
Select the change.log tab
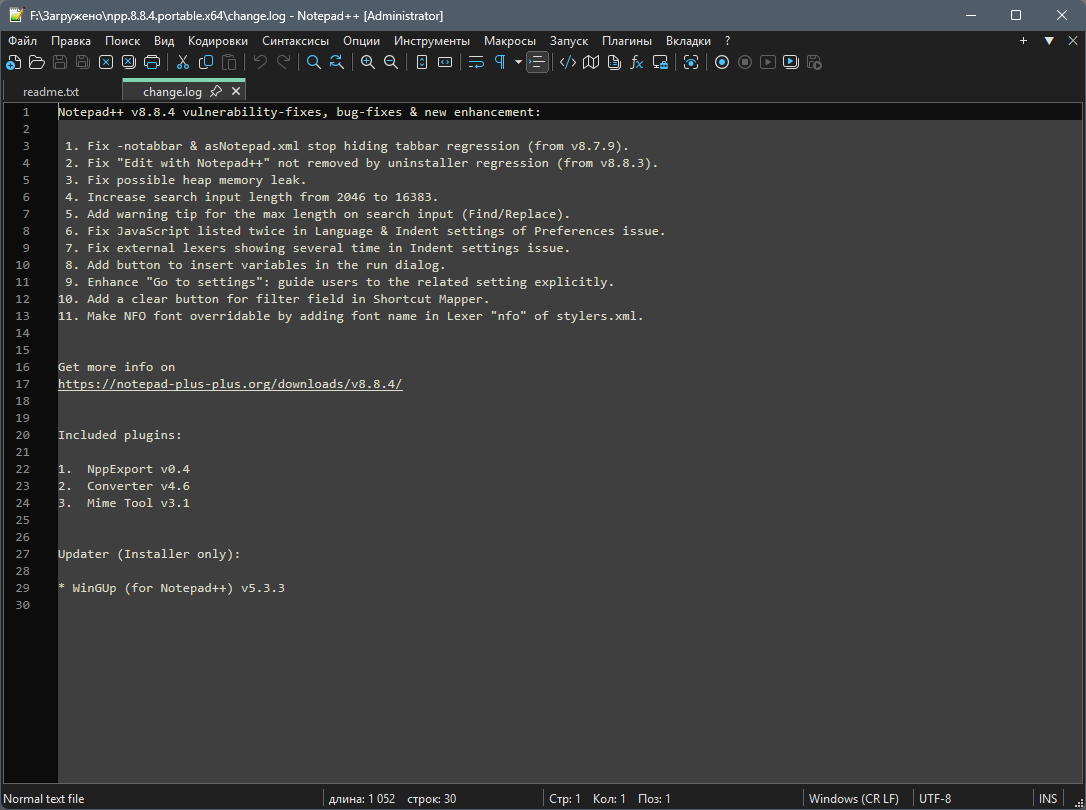[172, 91]
